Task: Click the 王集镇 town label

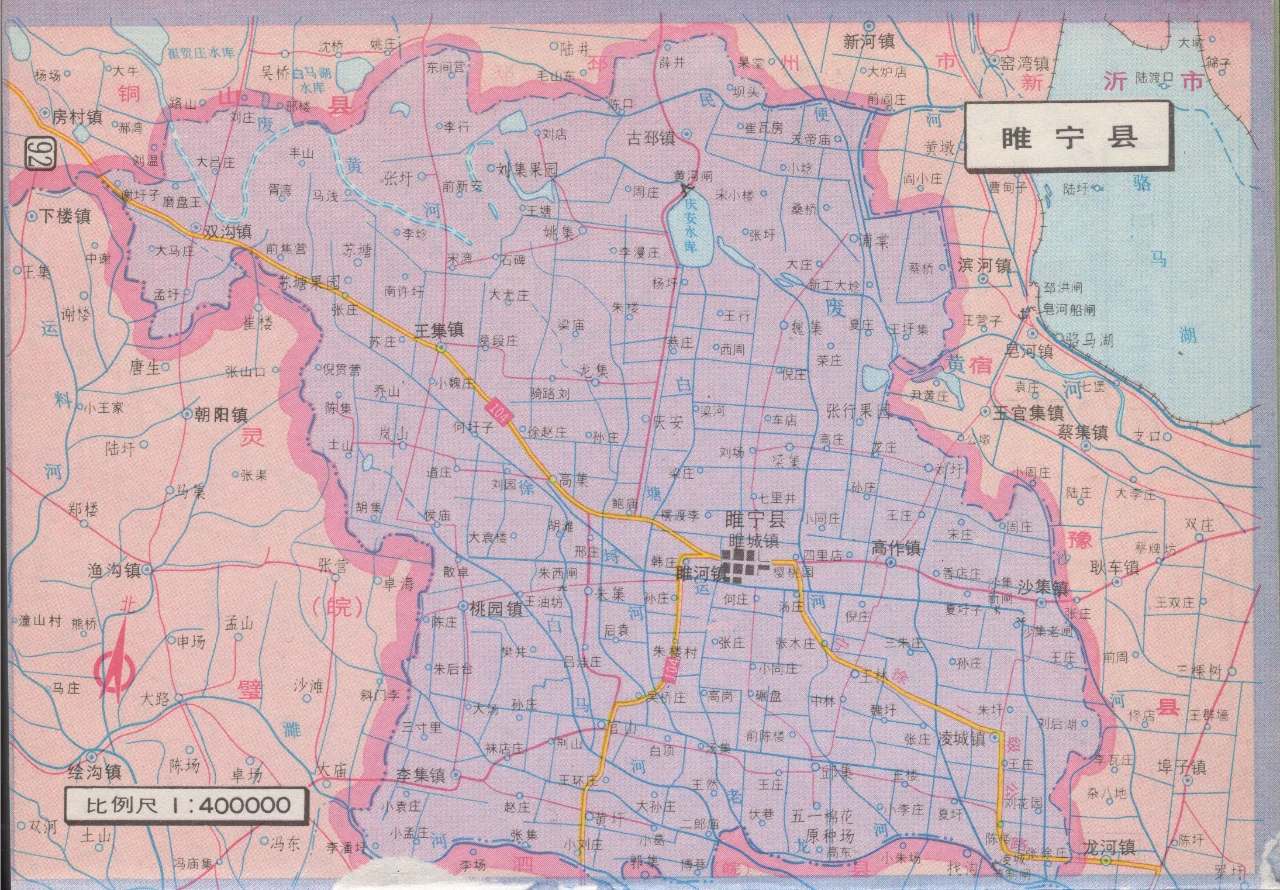Action: click(439, 328)
